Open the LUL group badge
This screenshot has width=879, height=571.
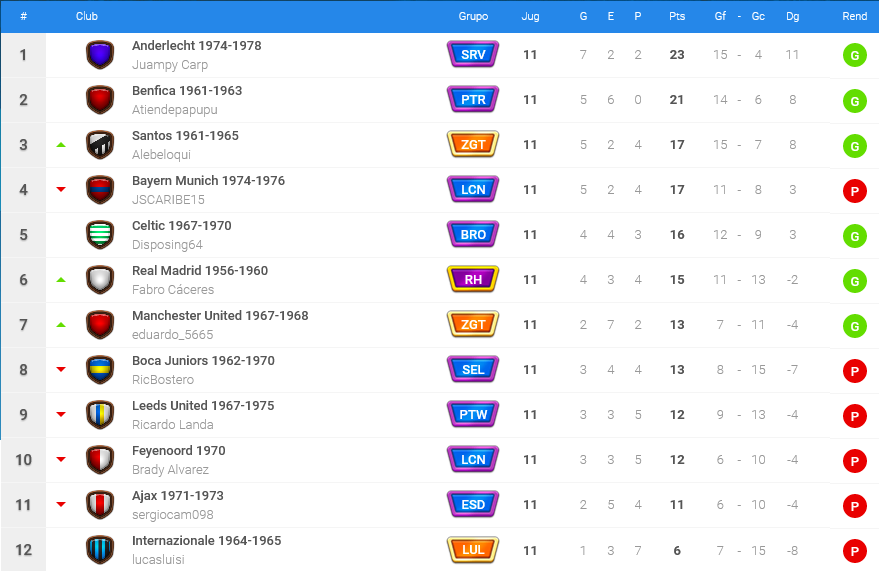pyautogui.click(x=473, y=550)
